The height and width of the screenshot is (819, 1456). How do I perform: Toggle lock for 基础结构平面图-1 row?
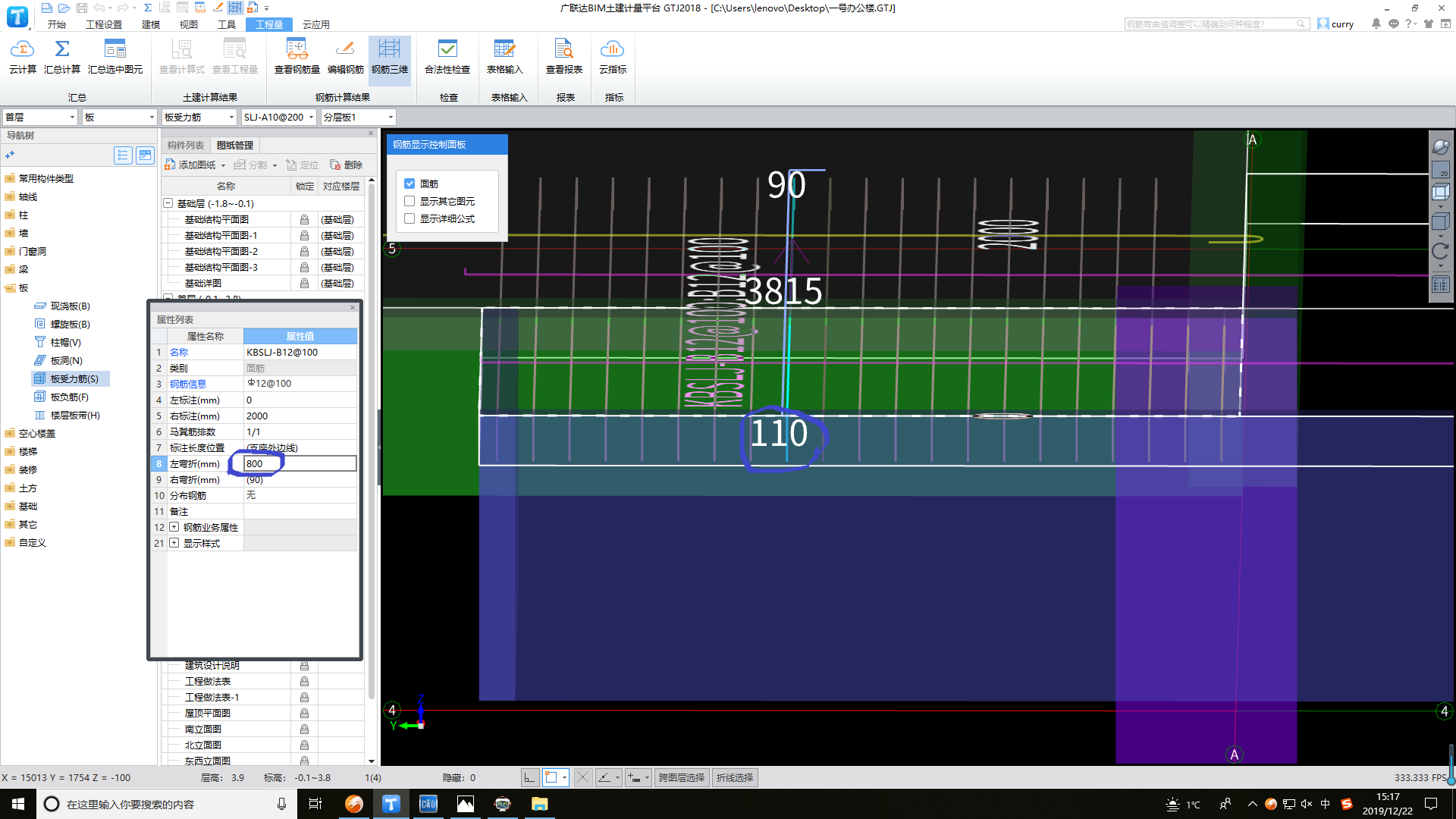tap(304, 236)
